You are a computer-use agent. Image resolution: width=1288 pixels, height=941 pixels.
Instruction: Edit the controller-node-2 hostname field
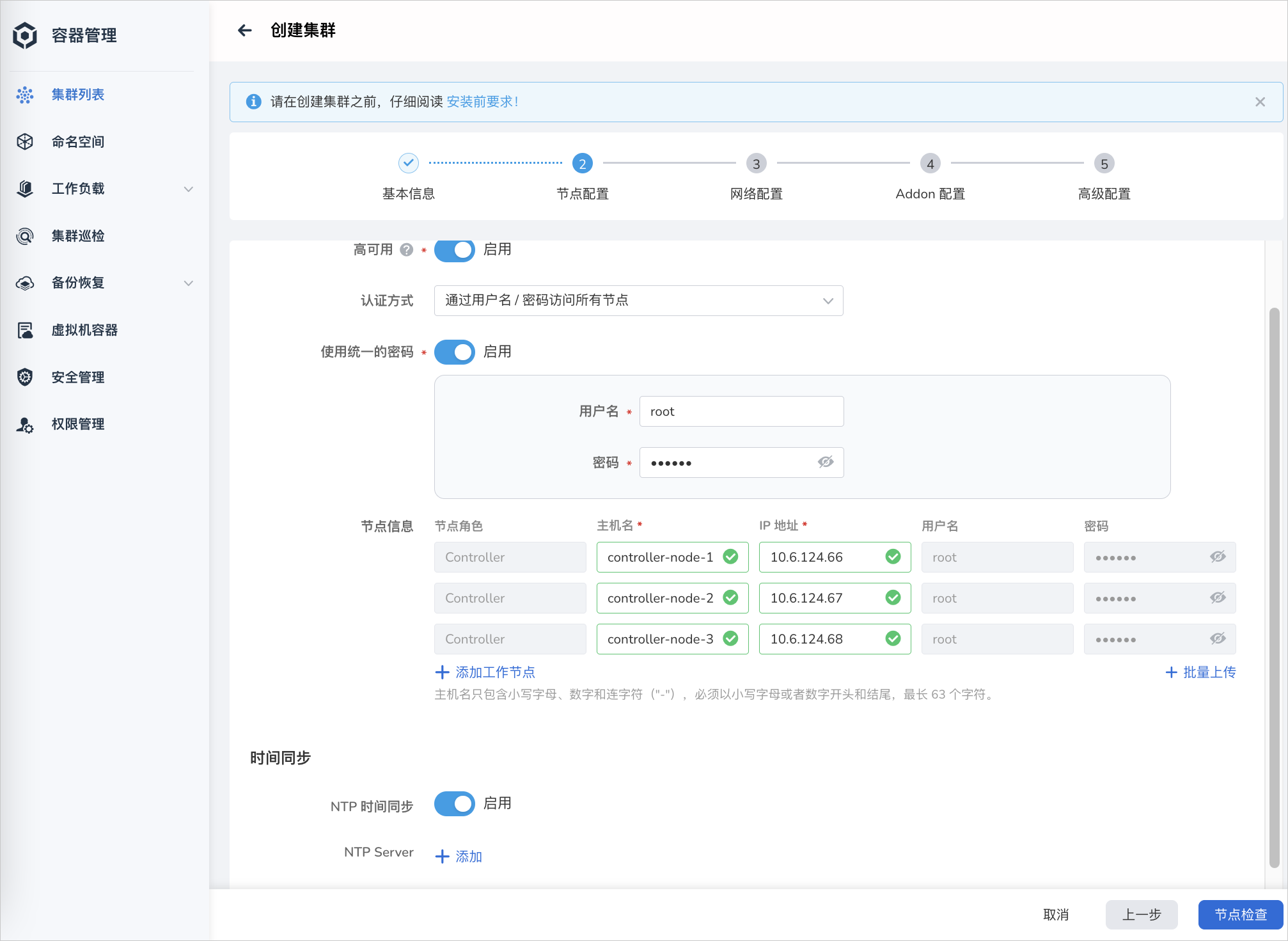tap(672, 598)
